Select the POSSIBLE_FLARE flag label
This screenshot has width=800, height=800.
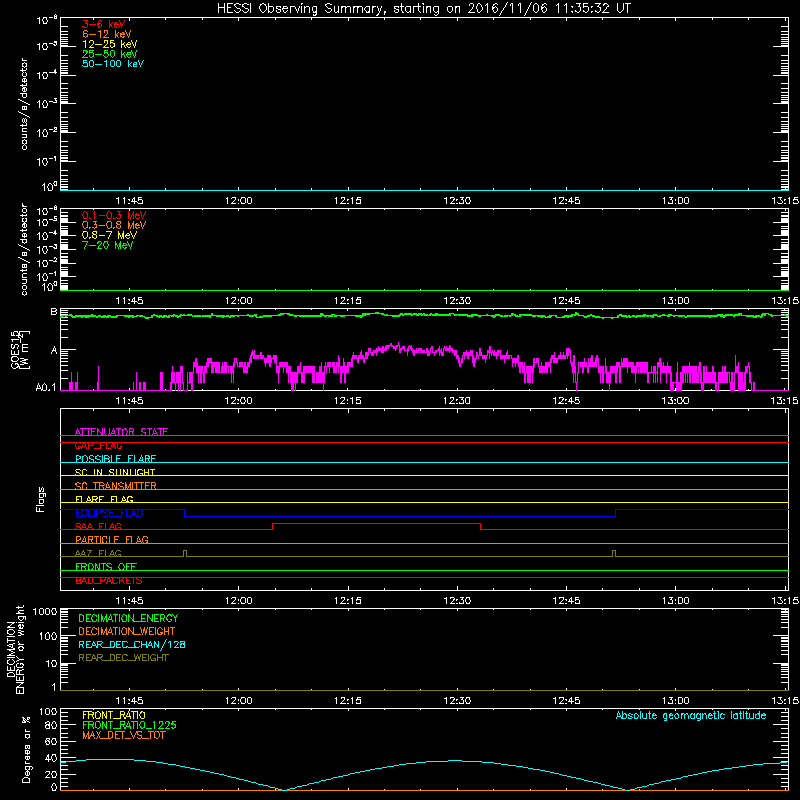click(x=115, y=459)
